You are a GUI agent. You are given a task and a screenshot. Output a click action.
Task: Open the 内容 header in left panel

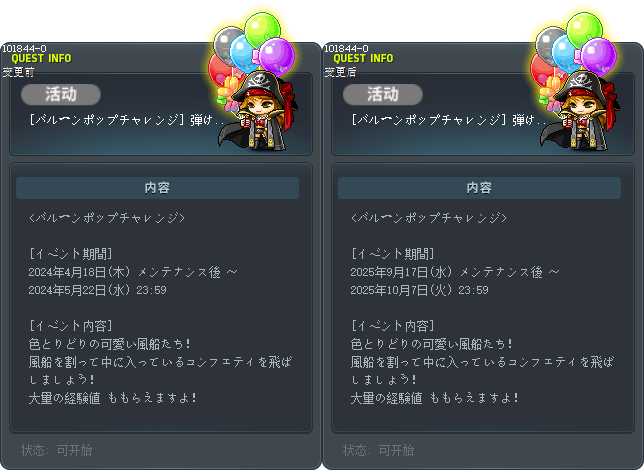pyautogui.click(x=157, y=188)
